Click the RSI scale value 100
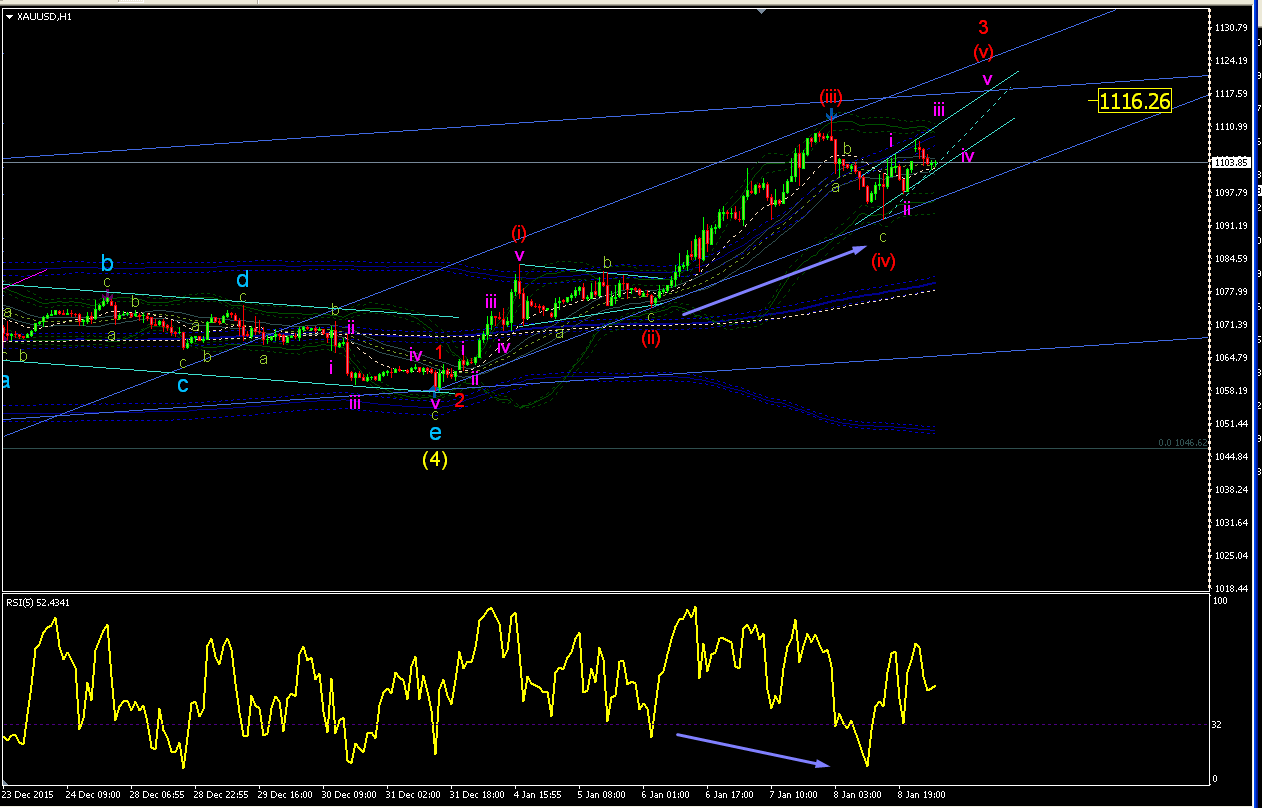Image resolution: width=1262 pixels, height=808 pixels. tap(1220, 602)
